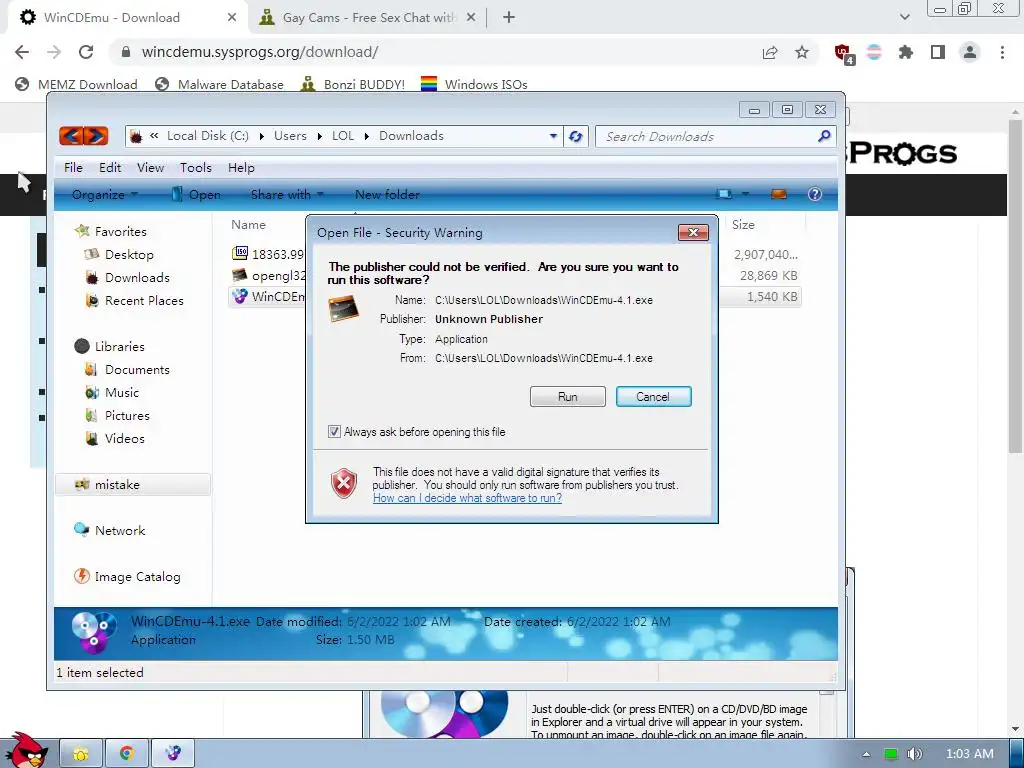Toggle the Chrome side panel icon
The height and width of the screenshot is (768, 1024).
tap(938, 52)
